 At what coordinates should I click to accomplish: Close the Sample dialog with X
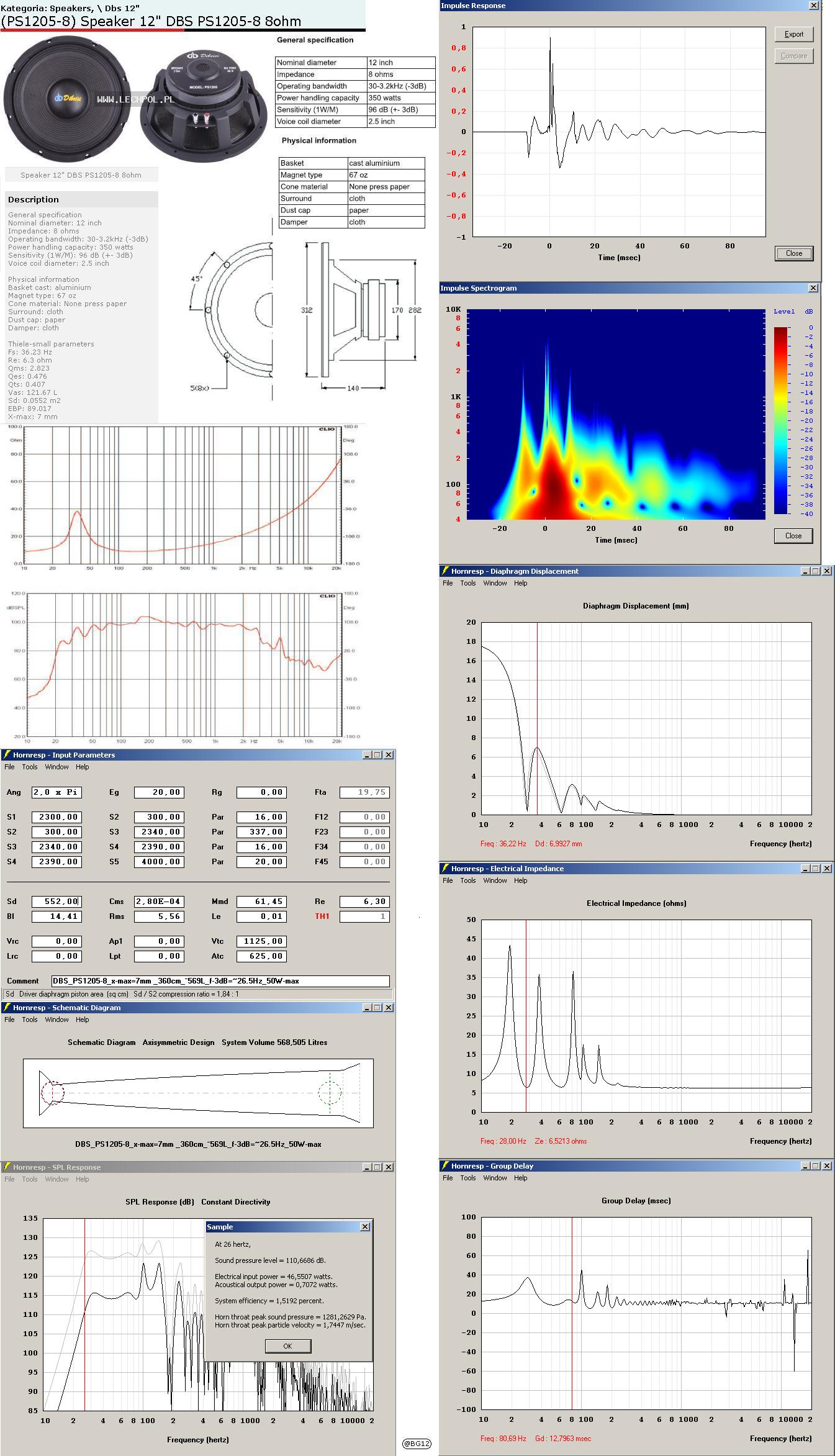[365, 1227]
